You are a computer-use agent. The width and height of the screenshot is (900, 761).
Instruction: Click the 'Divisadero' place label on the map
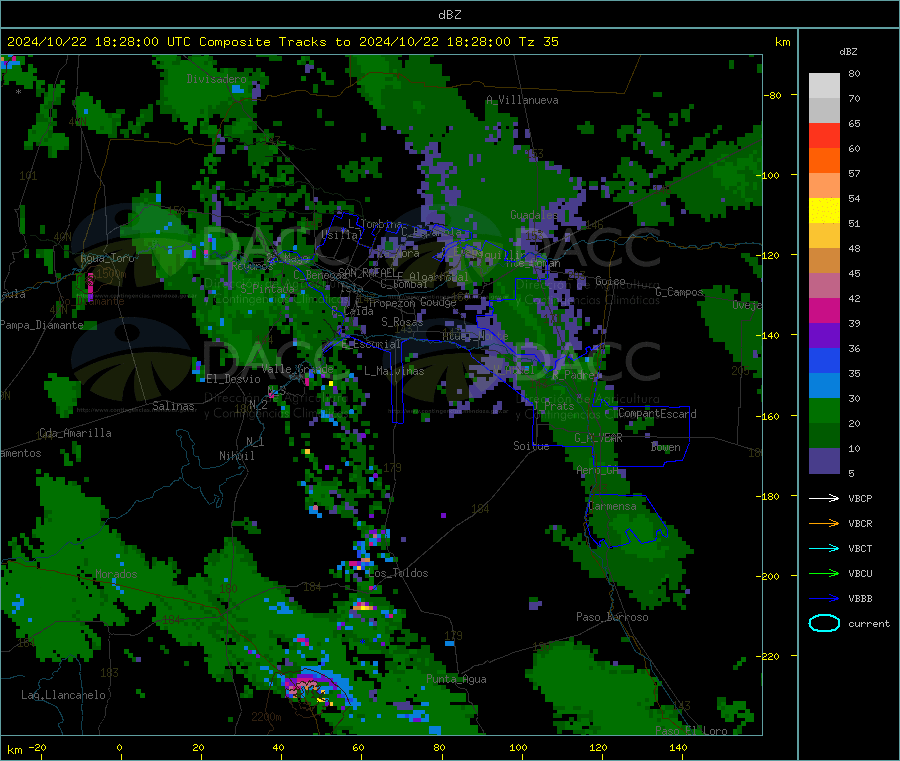[216, 79]
